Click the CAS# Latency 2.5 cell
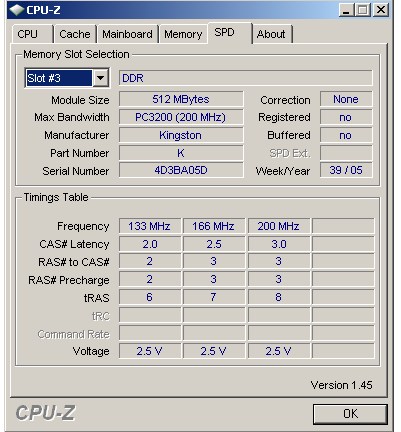Screen dimensions: 401x432 214,244
